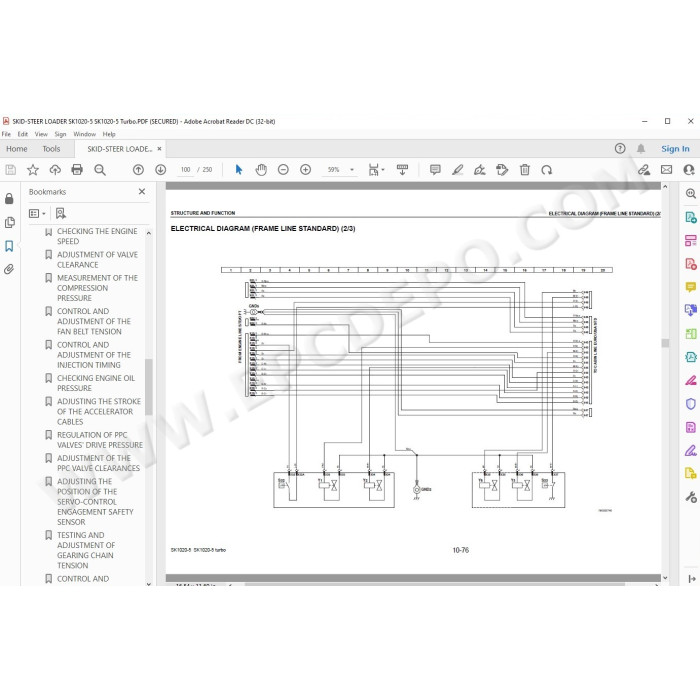
Task: Add a sticky note comment
Action: [435, 170]
